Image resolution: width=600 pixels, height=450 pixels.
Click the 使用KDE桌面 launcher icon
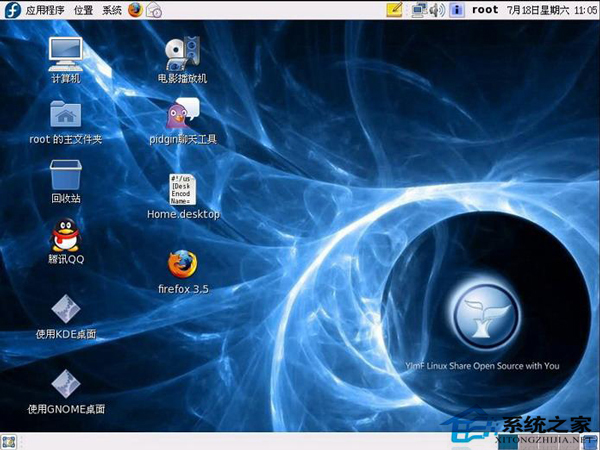point(66,310)
